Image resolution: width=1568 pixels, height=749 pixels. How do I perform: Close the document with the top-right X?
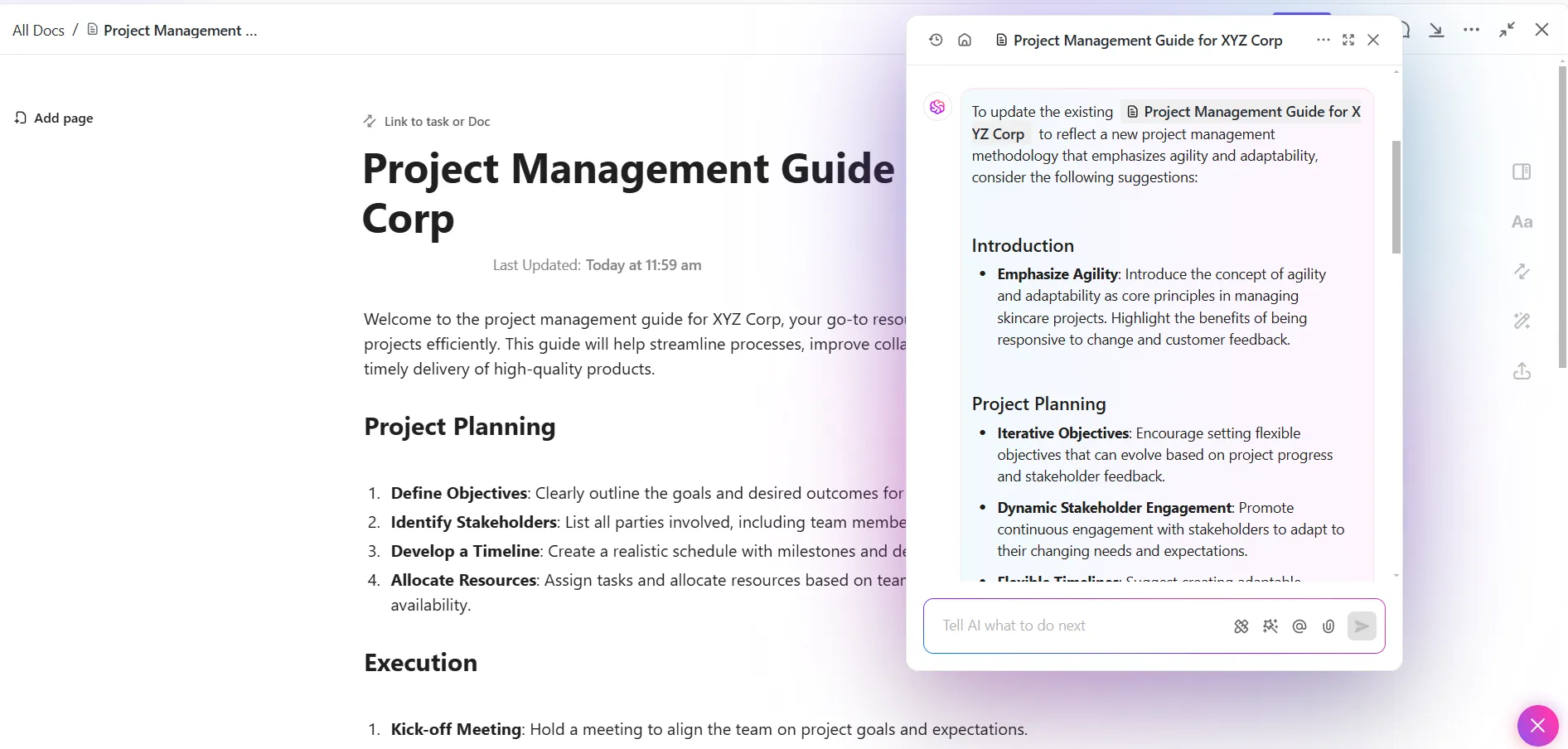point(1541,30)
